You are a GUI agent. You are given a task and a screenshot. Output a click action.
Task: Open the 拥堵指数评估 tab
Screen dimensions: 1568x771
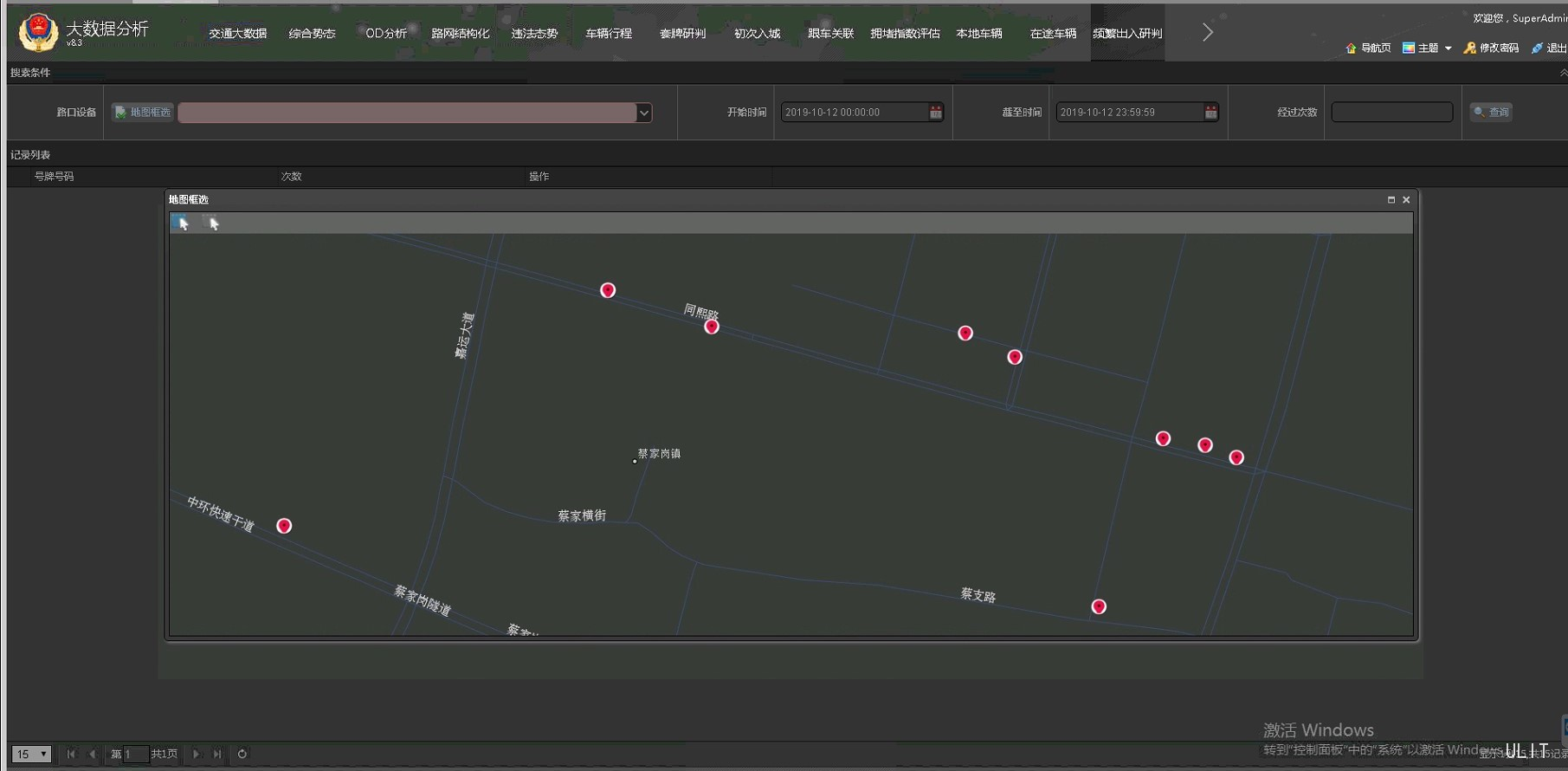click(x=905, y=34)
